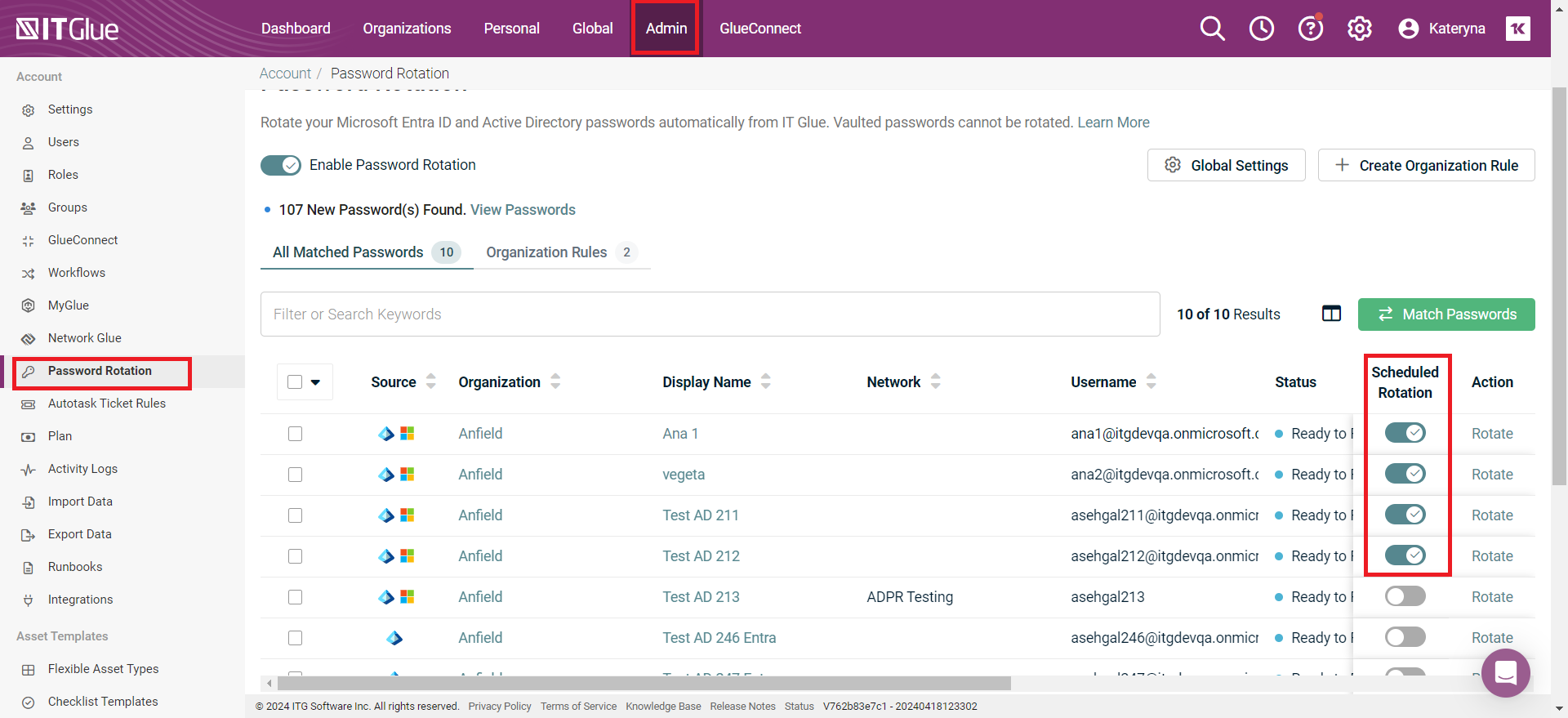Open the search magnifier icon
This screenshot has height=718, width=1568.
[1212, 29]
